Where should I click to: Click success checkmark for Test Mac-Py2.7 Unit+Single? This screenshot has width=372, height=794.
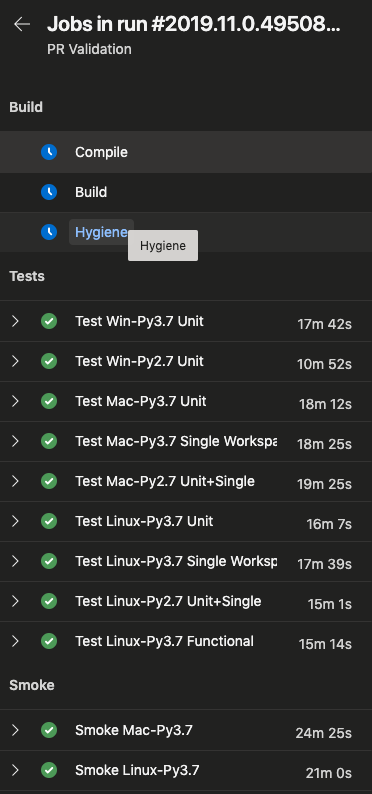point(49,481)
